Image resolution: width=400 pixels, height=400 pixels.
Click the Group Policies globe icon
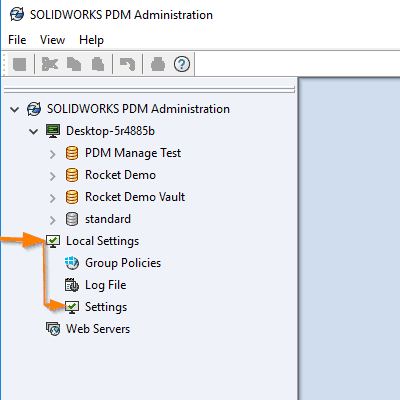72,263
